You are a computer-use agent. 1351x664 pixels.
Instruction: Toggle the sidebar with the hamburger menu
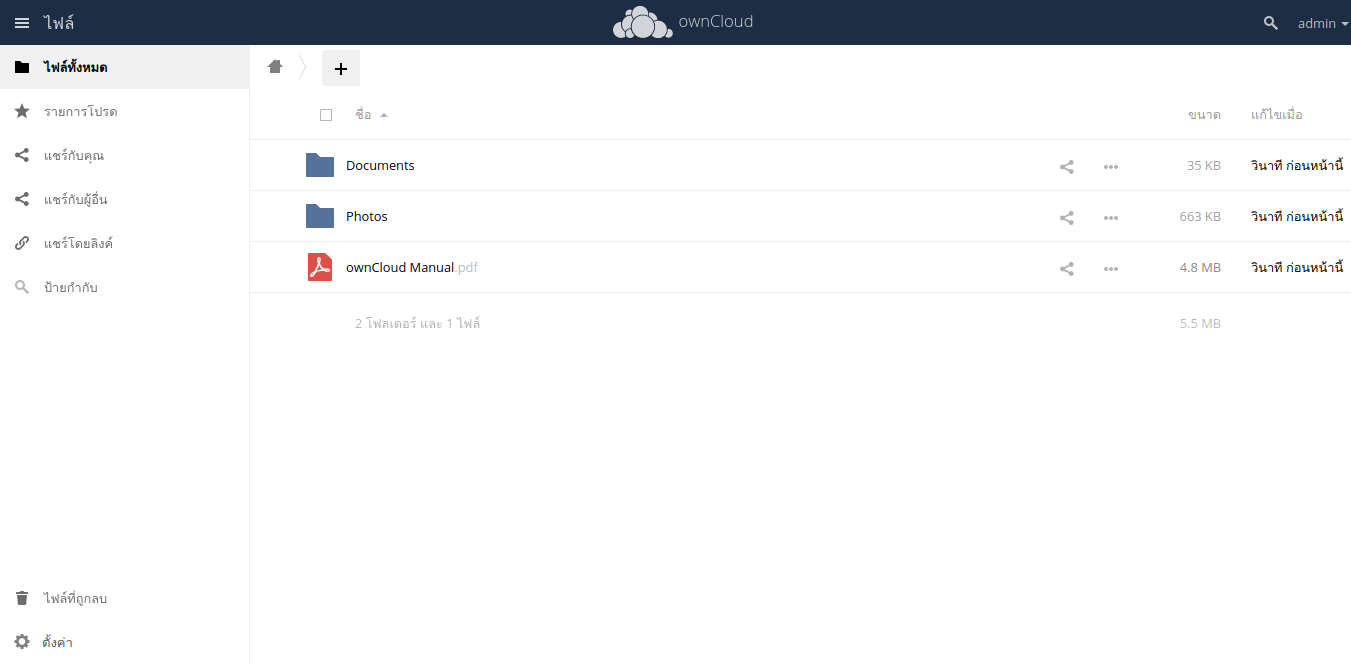point(21,22)
